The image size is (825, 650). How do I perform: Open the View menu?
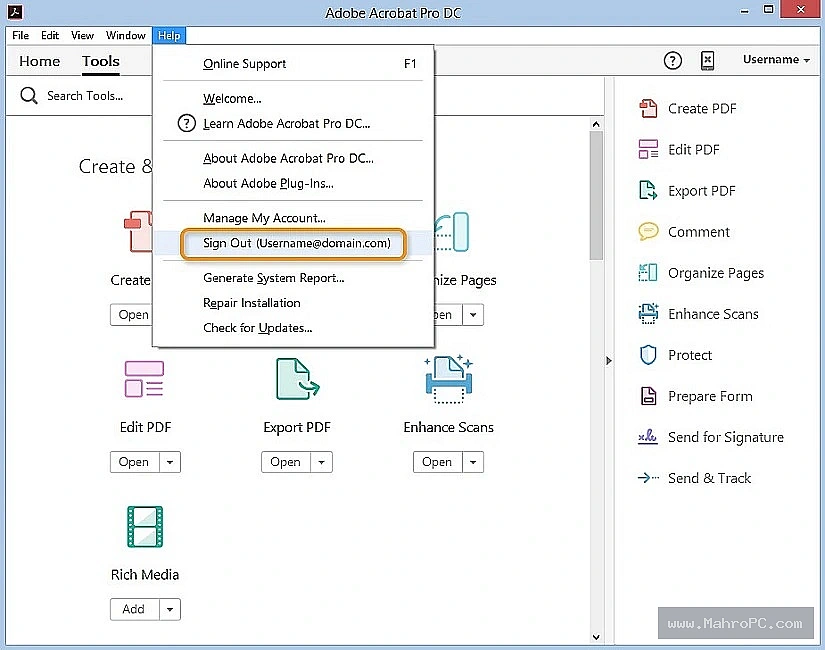click(82, 35)
